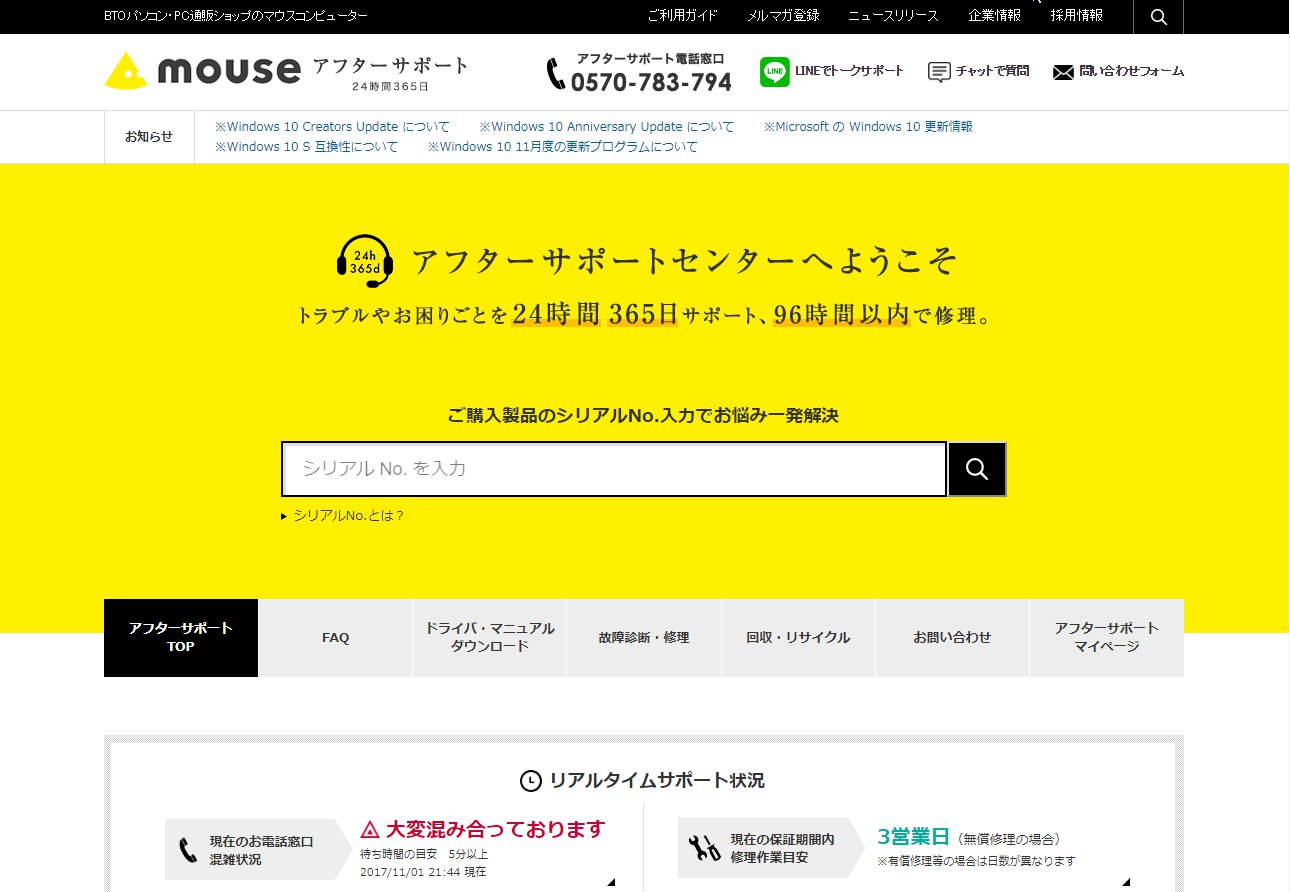The height and width of the screenshot is (892, 1290).
Task: Open the アフターサポート マイページ tab
Action: (x=1107, y=637)
